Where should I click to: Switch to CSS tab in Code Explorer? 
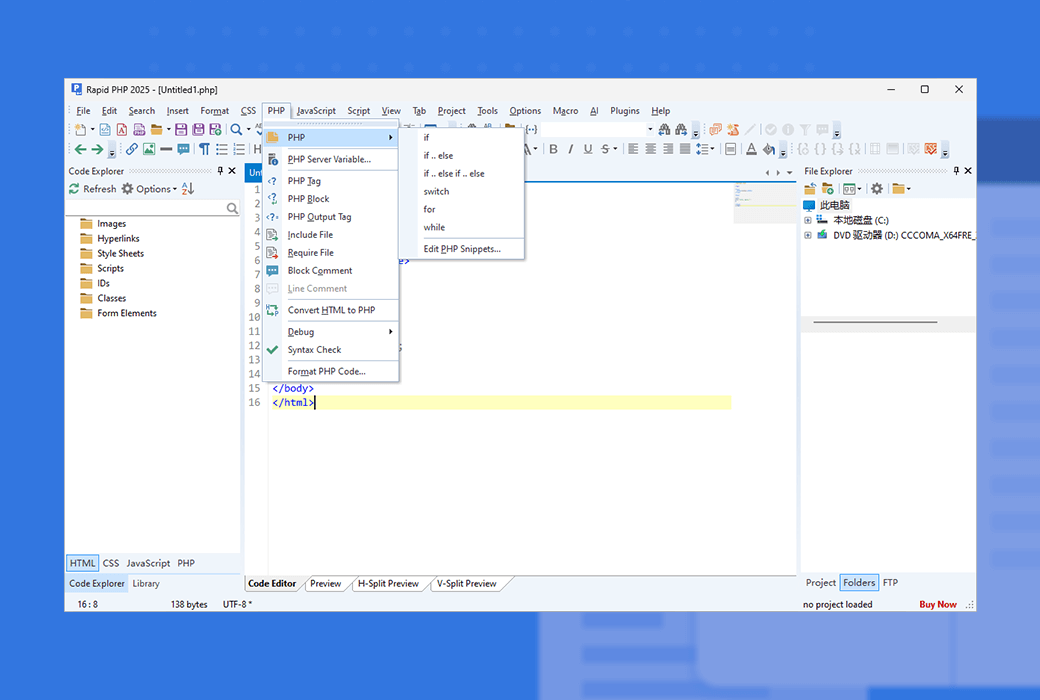click(x=111, y=563)
